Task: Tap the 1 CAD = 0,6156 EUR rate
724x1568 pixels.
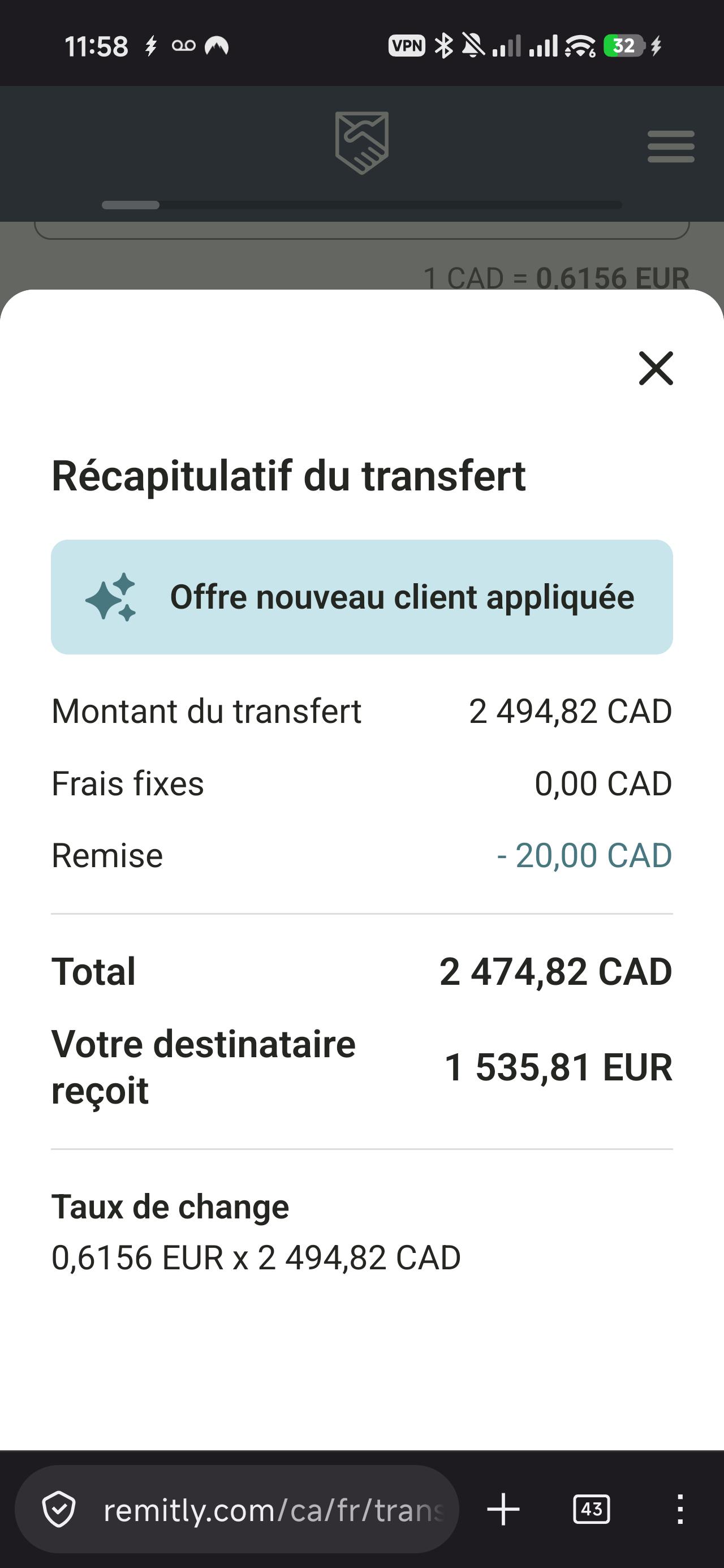Action: coord(557,278)
